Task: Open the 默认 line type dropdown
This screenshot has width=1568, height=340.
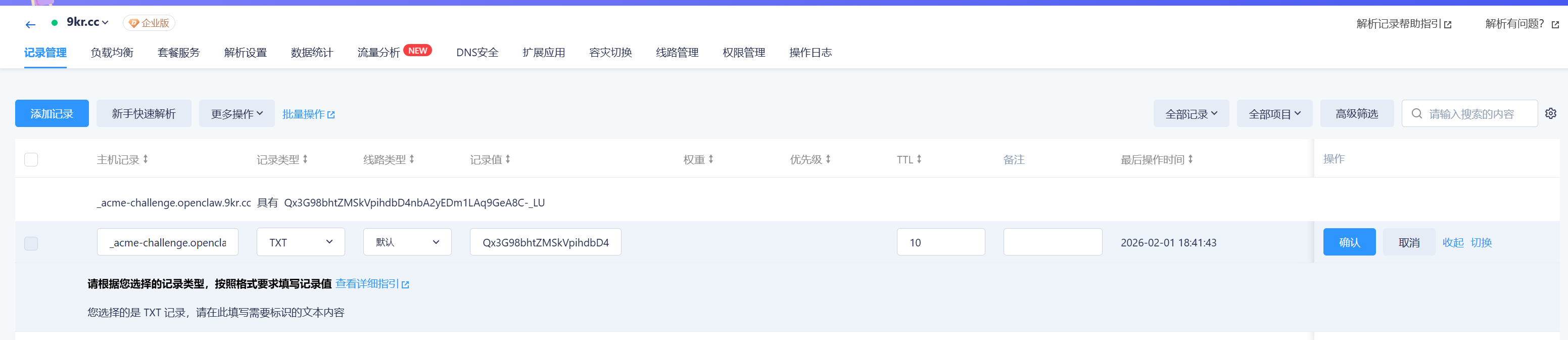Action: (x=407, y=242)
